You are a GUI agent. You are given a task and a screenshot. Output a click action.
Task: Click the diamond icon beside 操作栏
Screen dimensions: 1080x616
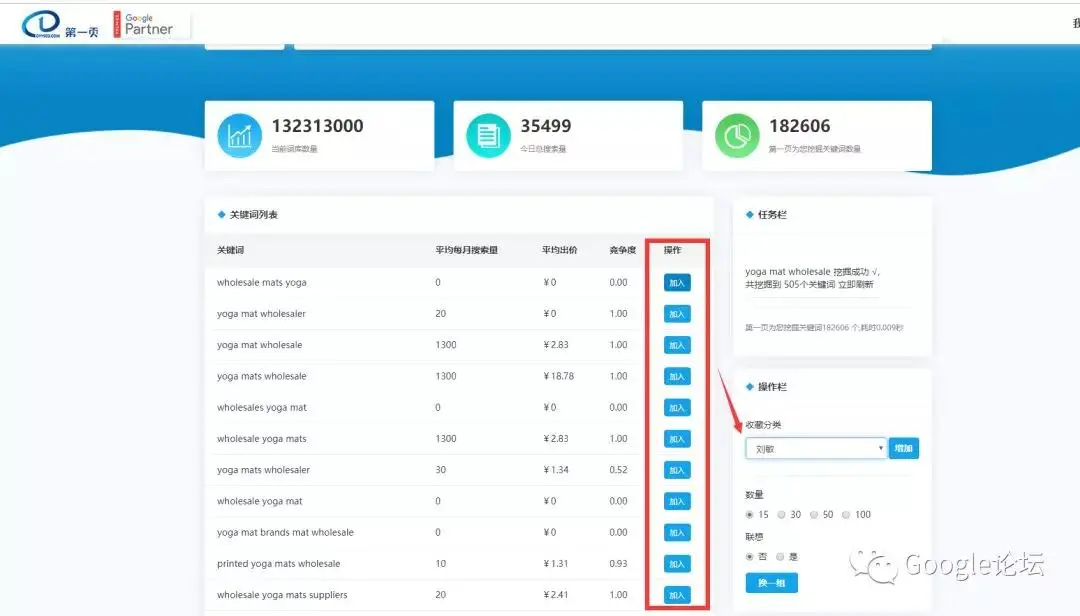(x=749, y=387)
